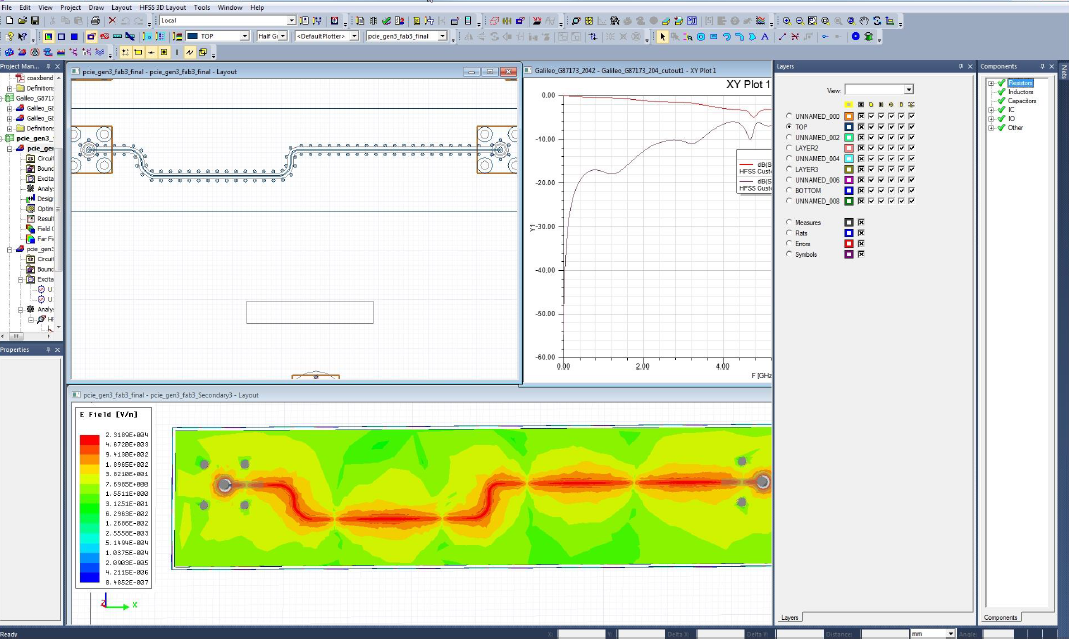Click the red Delete X icon

[x=112, y=21]
